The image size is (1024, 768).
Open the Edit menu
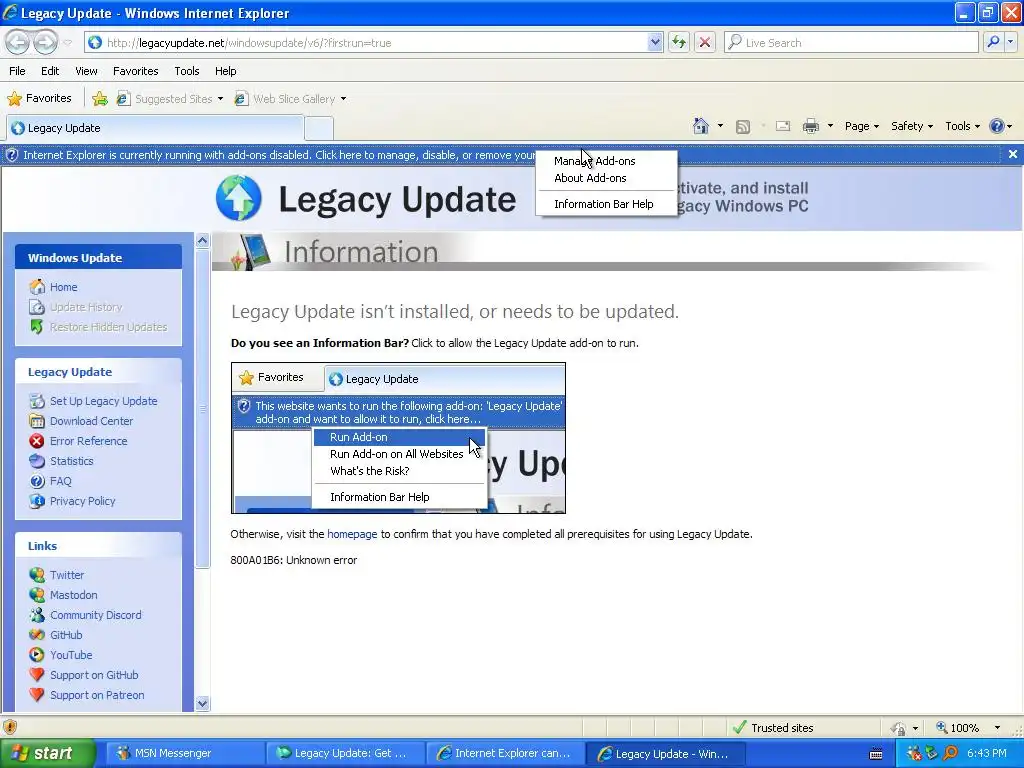pos(50,71)
